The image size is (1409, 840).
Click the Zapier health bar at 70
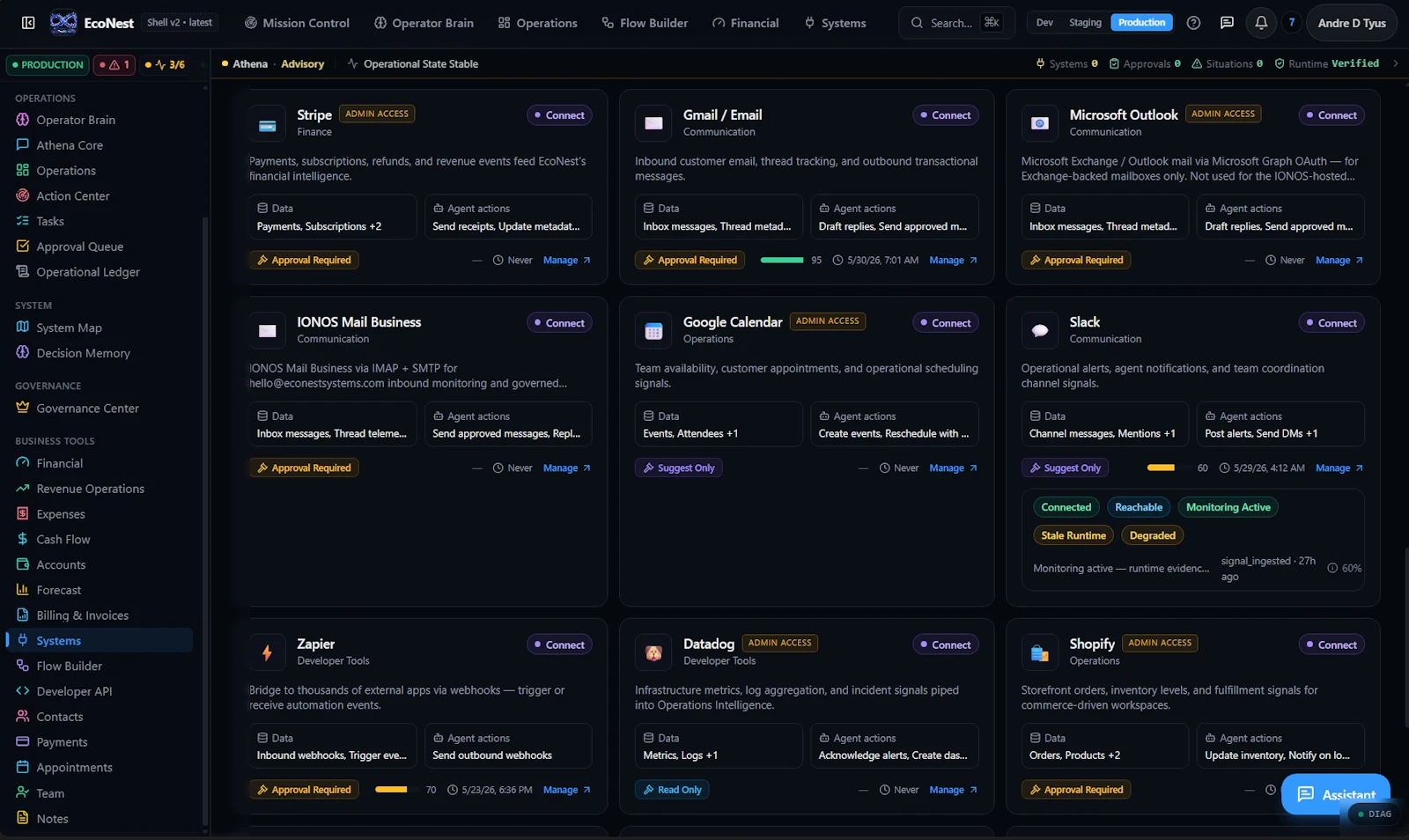pyautogui.click(x=396, y=790)
